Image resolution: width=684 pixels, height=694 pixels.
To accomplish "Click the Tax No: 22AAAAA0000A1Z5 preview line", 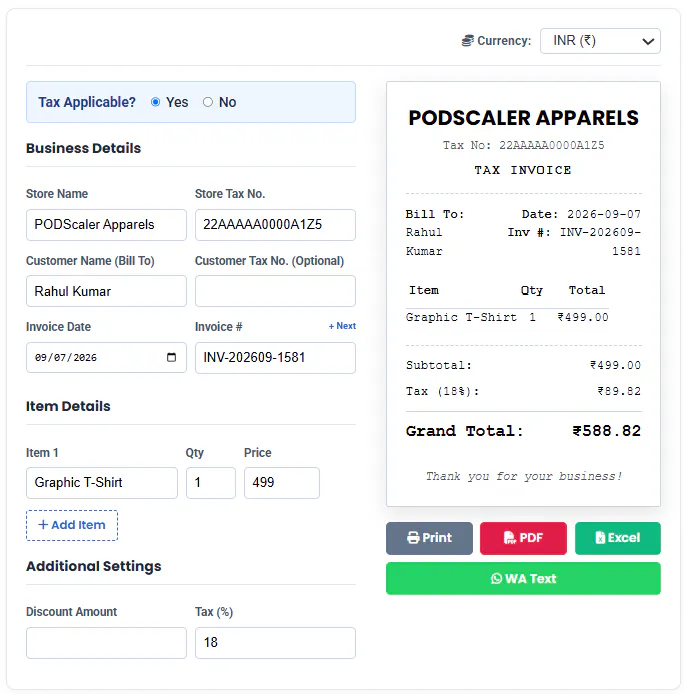I will coord(523,145).
